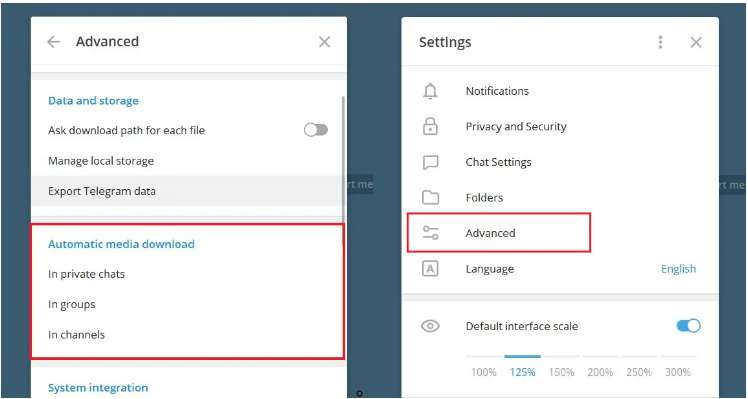This screenshot has height=399, width=748.
Task: Click the back arrow in Advanced panel
Action: pyautogui.click(x=53, y=42)
